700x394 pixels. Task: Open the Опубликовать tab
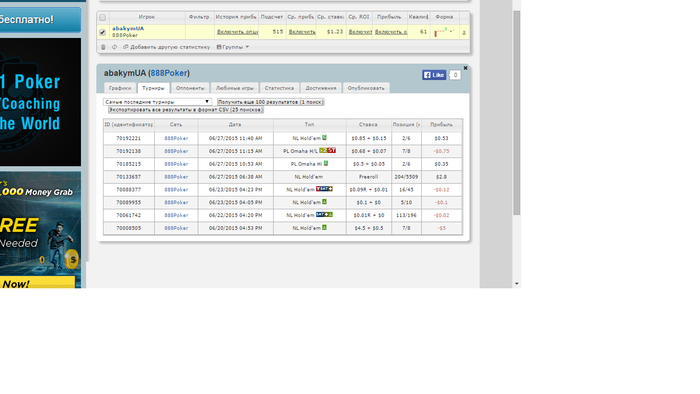tap(366, 88)
